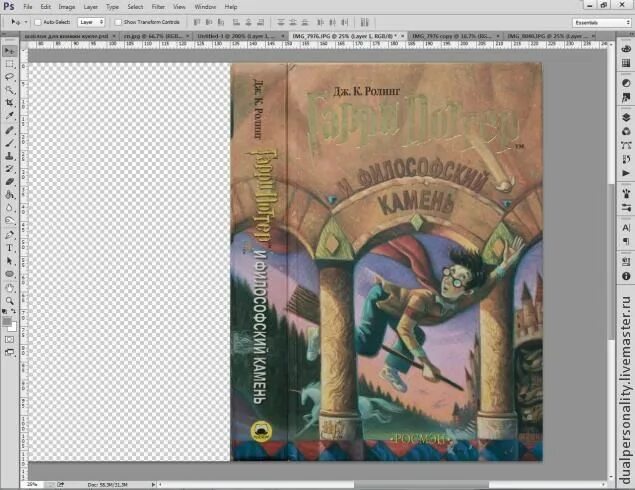Select the Rectangular Marquee tool
Image resolution: width=635 pixels, height=490 pixels.
tap(9, 64)
